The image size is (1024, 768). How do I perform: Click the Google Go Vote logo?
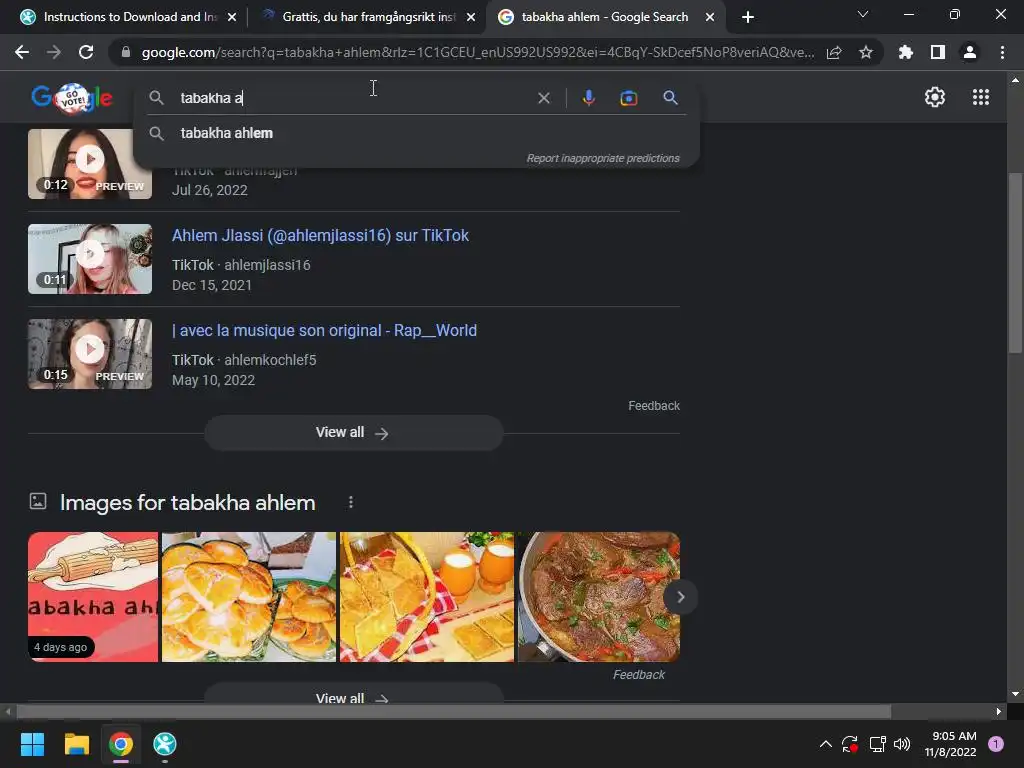coord(72,98)
